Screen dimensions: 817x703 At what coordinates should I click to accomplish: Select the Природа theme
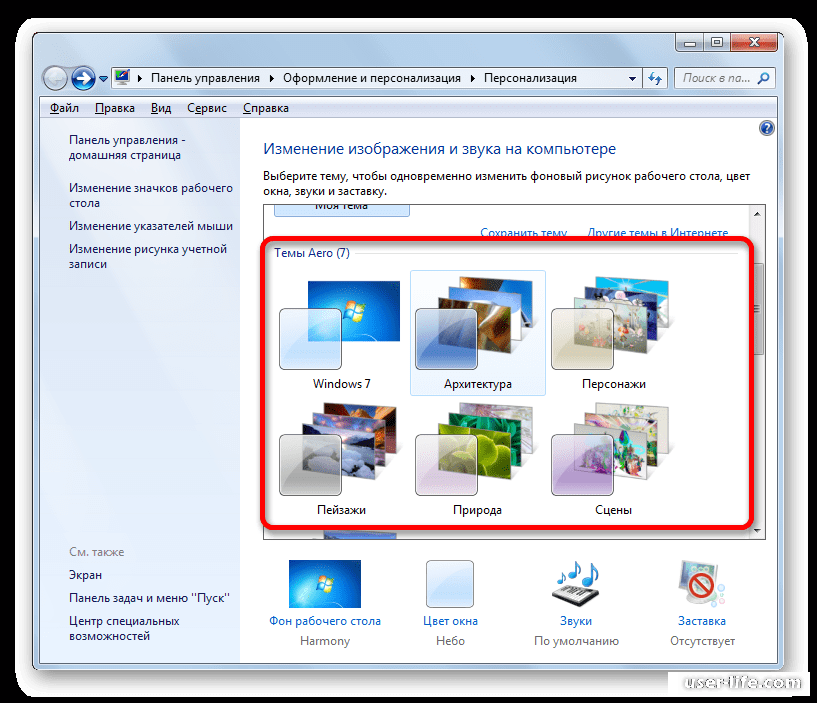point(478,460)
